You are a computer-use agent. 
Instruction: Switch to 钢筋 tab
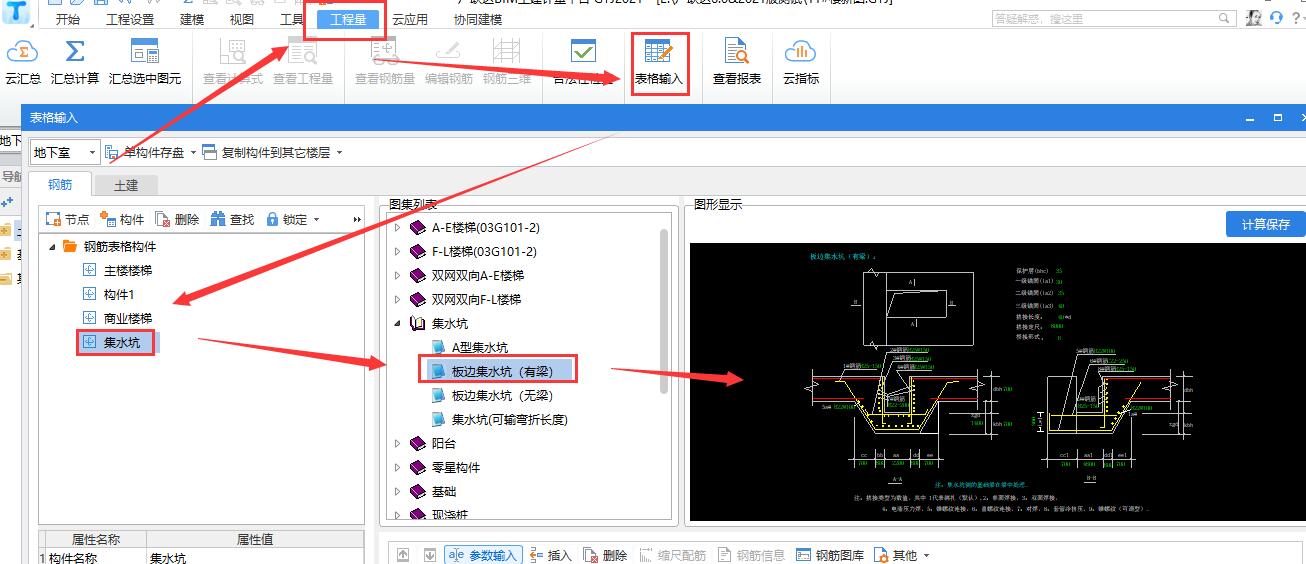pos(60,184)
